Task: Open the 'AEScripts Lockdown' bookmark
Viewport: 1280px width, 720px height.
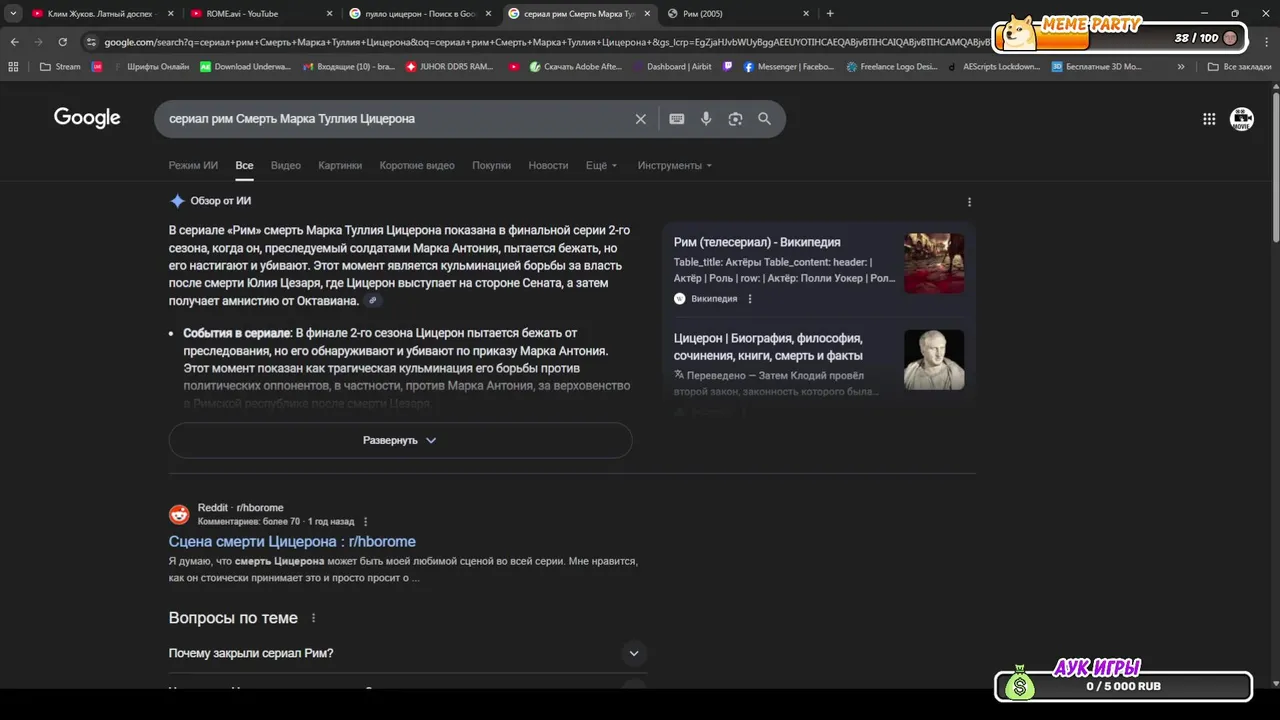Action: [x=994, y=67]
